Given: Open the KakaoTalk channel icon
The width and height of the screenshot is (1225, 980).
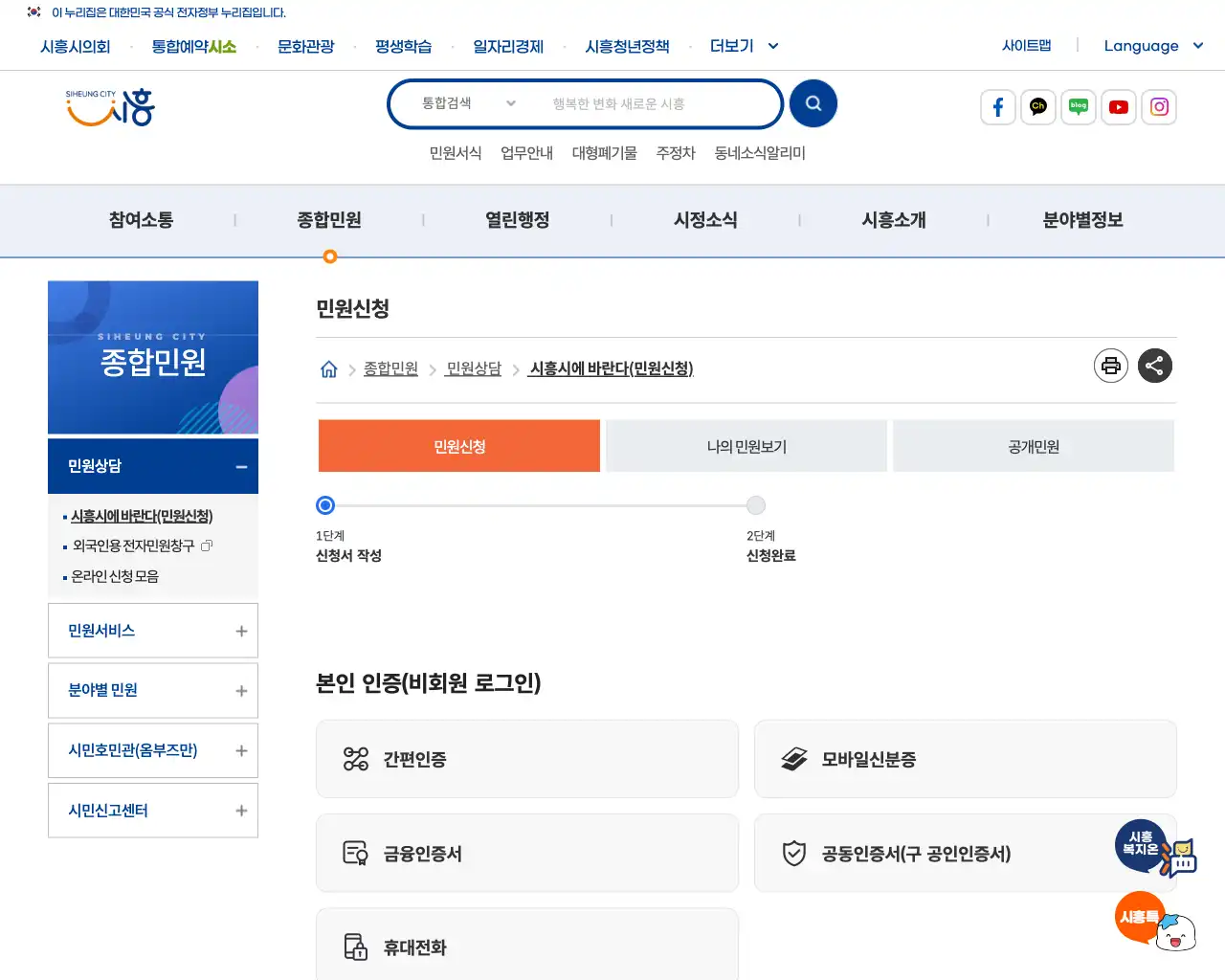Looking at the screenshot, I should click(x=1038, y=107).
